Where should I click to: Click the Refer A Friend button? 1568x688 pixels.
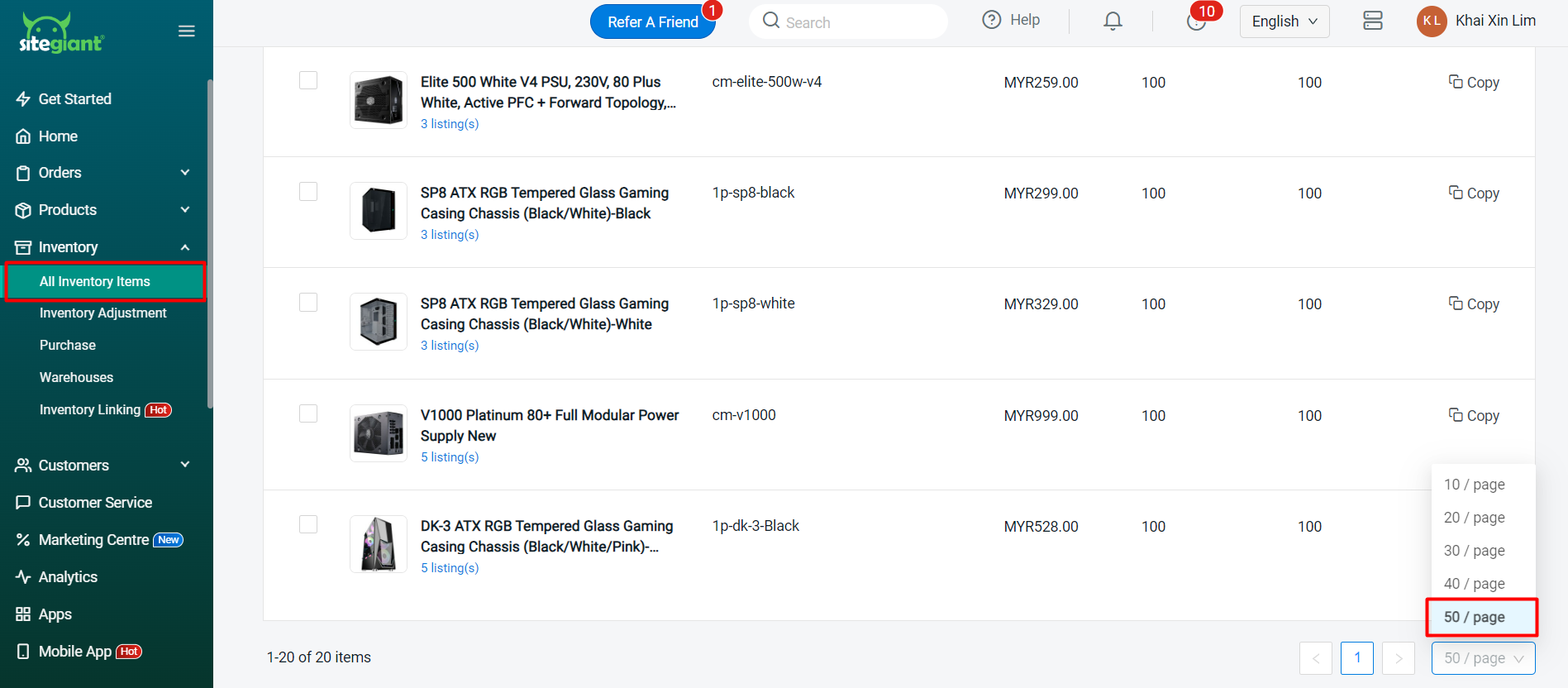(x=652, y=22)
